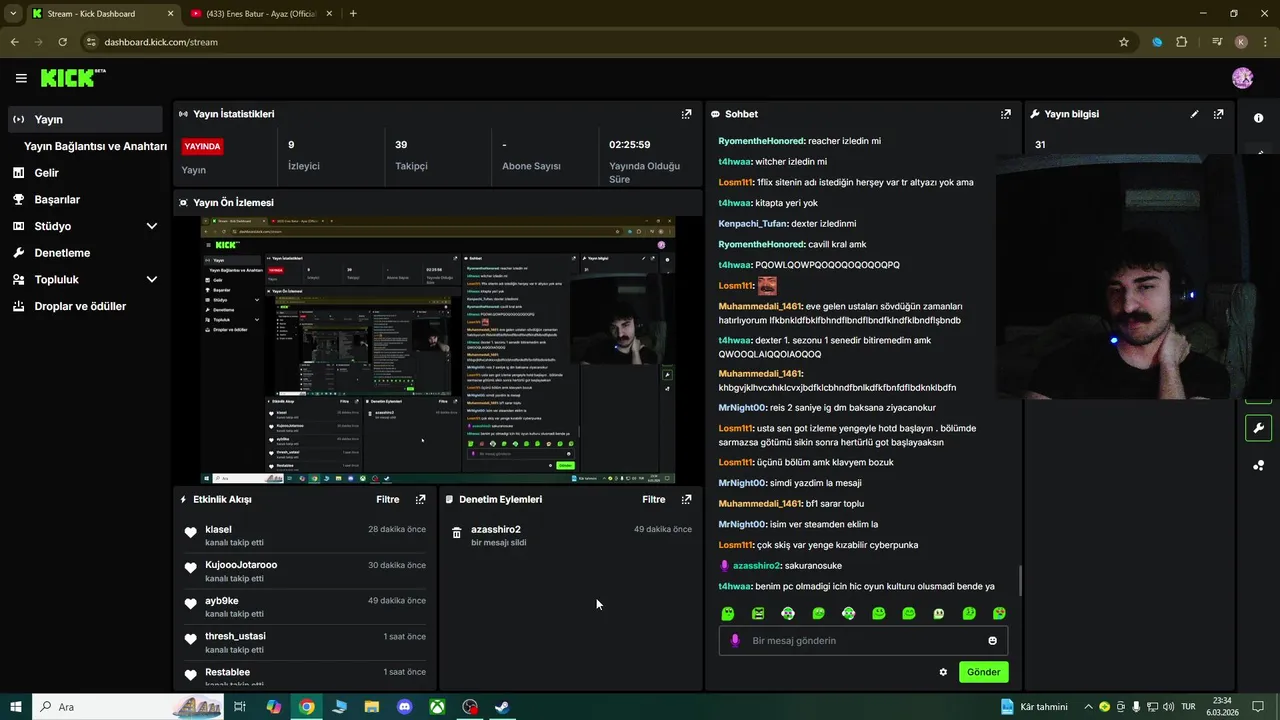Reload the browser page
1280x720 pixels.
[62, 42]
